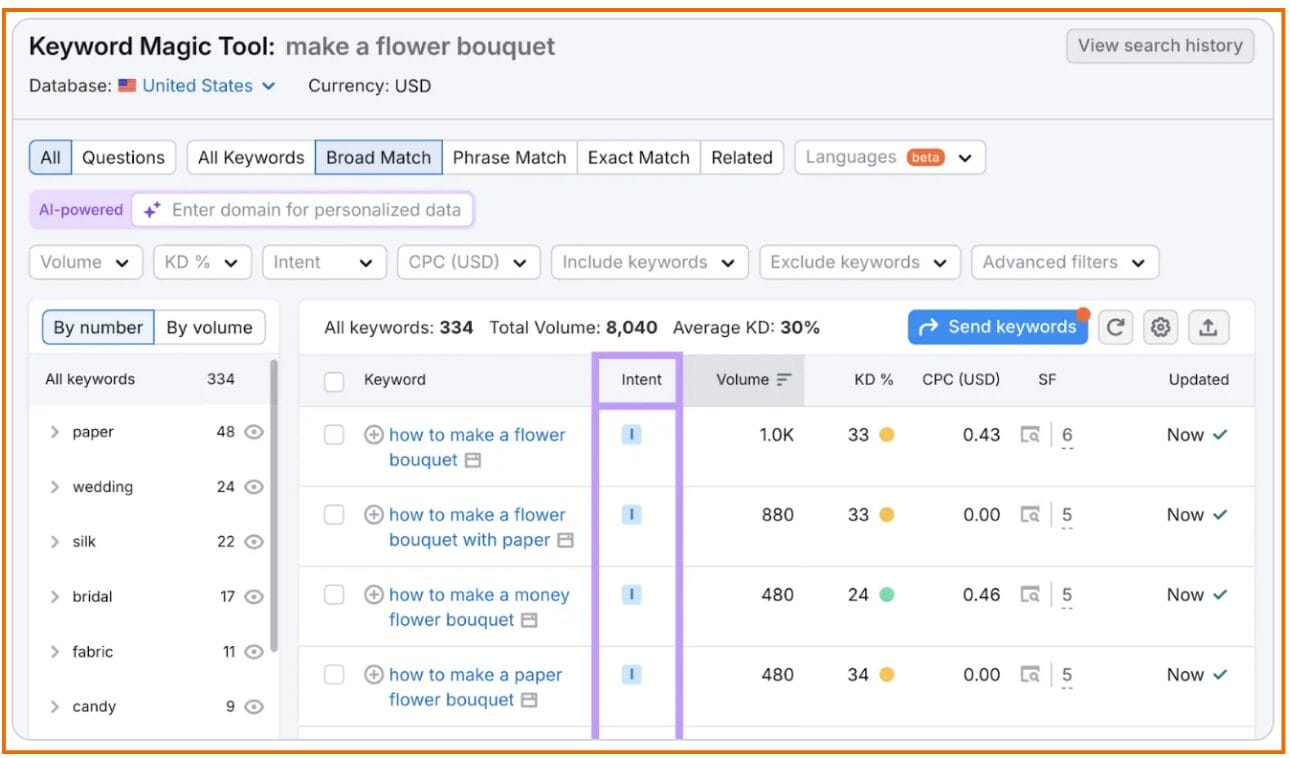1290x758 pixels.
Task: Tick the select-all checkbox in table header
Action: (334, 381)
